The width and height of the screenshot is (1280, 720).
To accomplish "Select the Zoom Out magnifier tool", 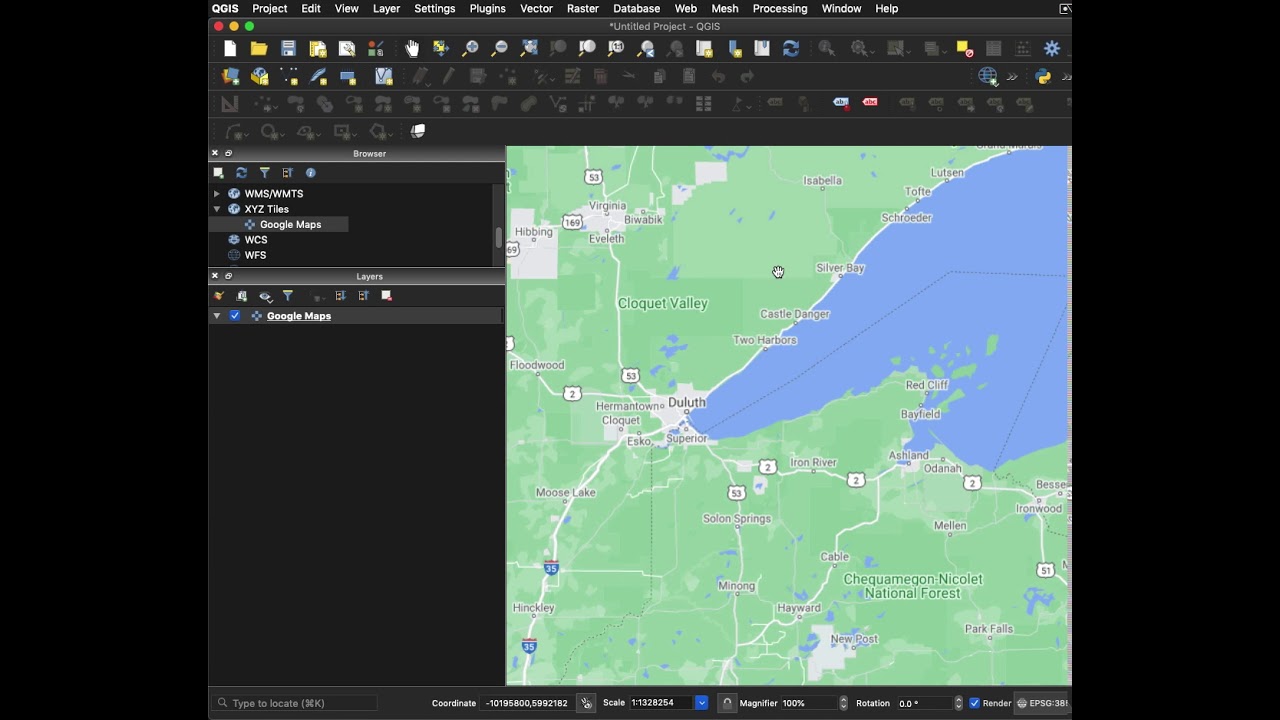I will (499, 48).
